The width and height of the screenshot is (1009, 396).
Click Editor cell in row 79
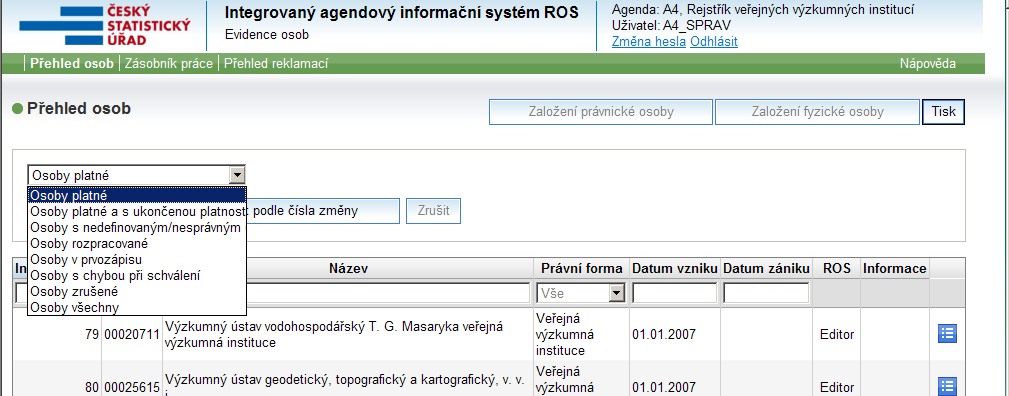837,335
